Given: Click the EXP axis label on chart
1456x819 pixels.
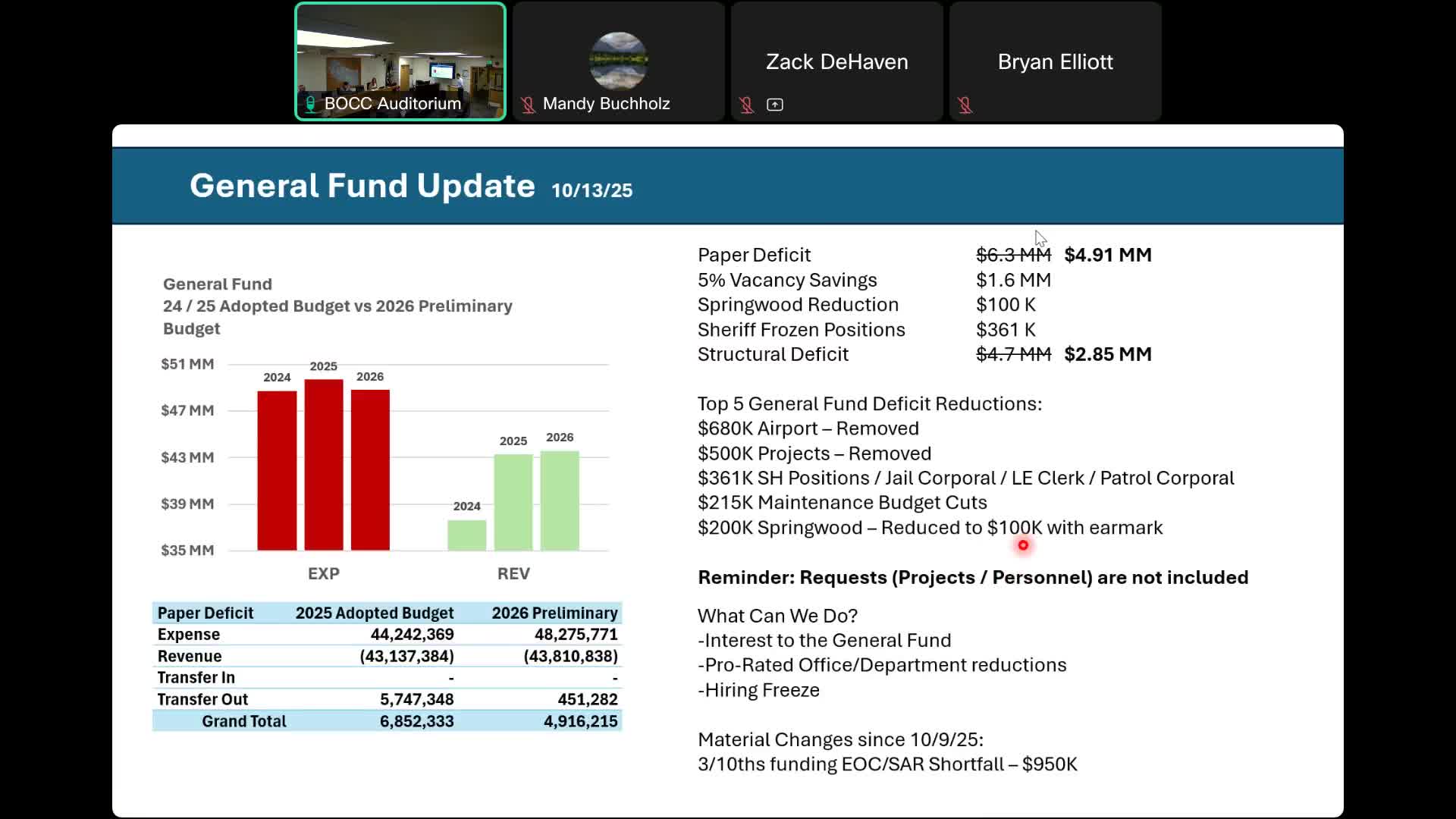Looking at the screenshot, I should coord(324,573).
